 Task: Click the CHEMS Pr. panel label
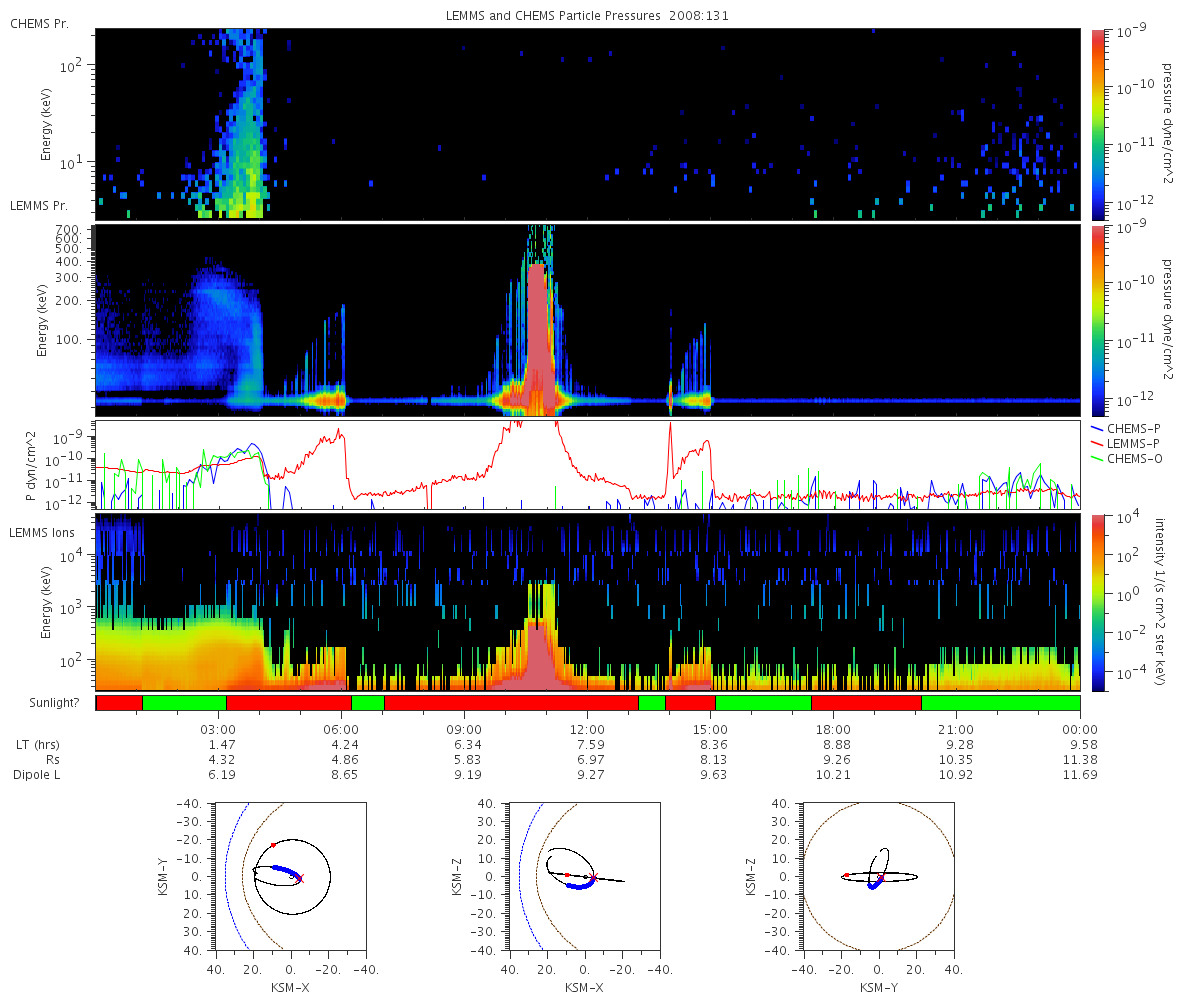coord(37,23)
